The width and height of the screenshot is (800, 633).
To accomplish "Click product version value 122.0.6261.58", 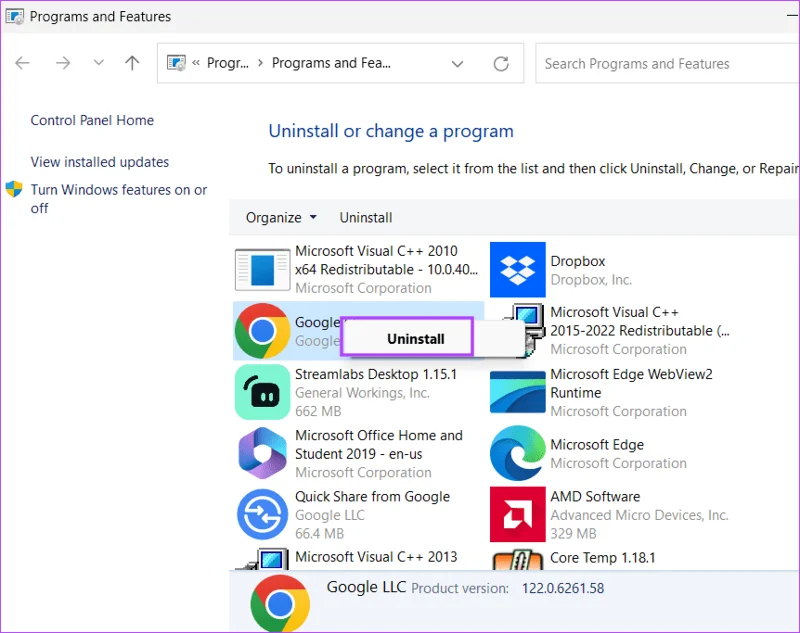I will [x=563, y=588].
